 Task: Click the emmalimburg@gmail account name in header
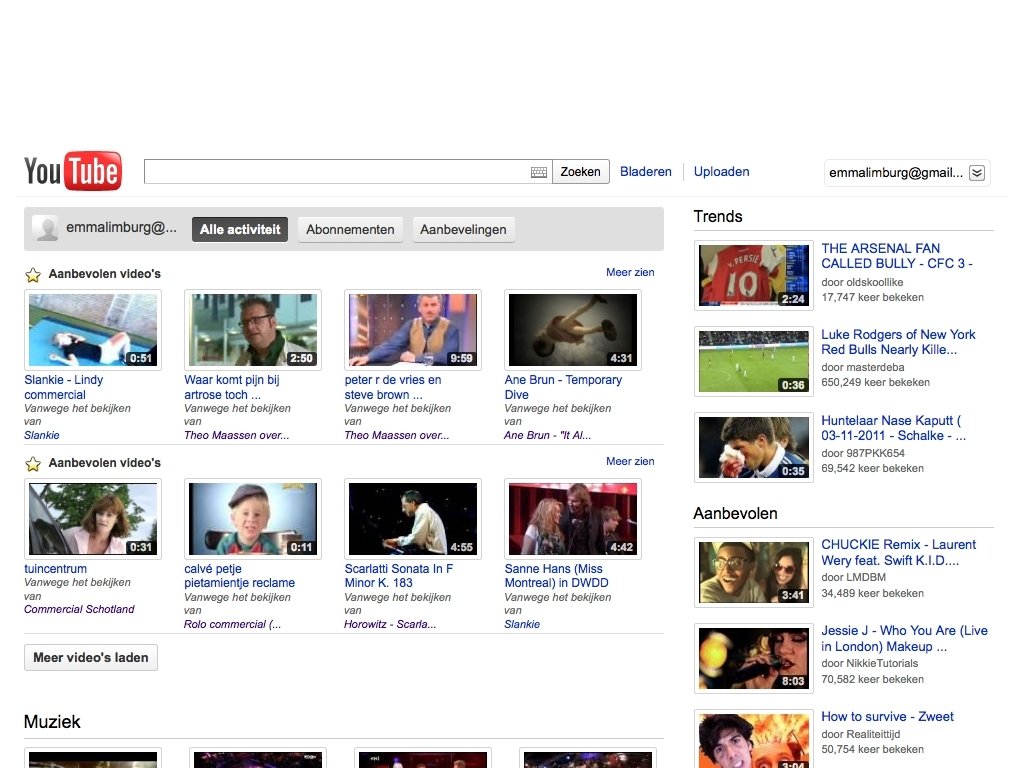click(895, 172)
